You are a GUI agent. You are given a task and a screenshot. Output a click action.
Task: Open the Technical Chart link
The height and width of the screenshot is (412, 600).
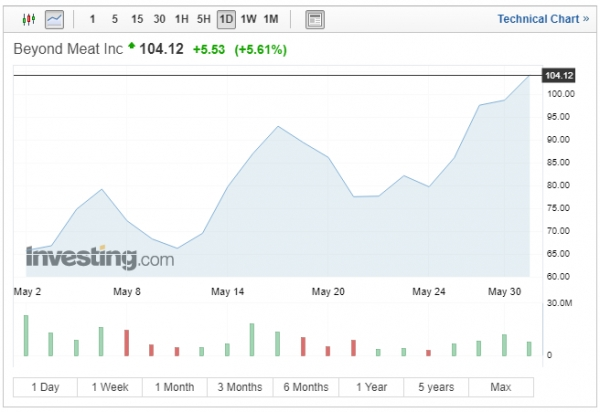tap(542, 19)
